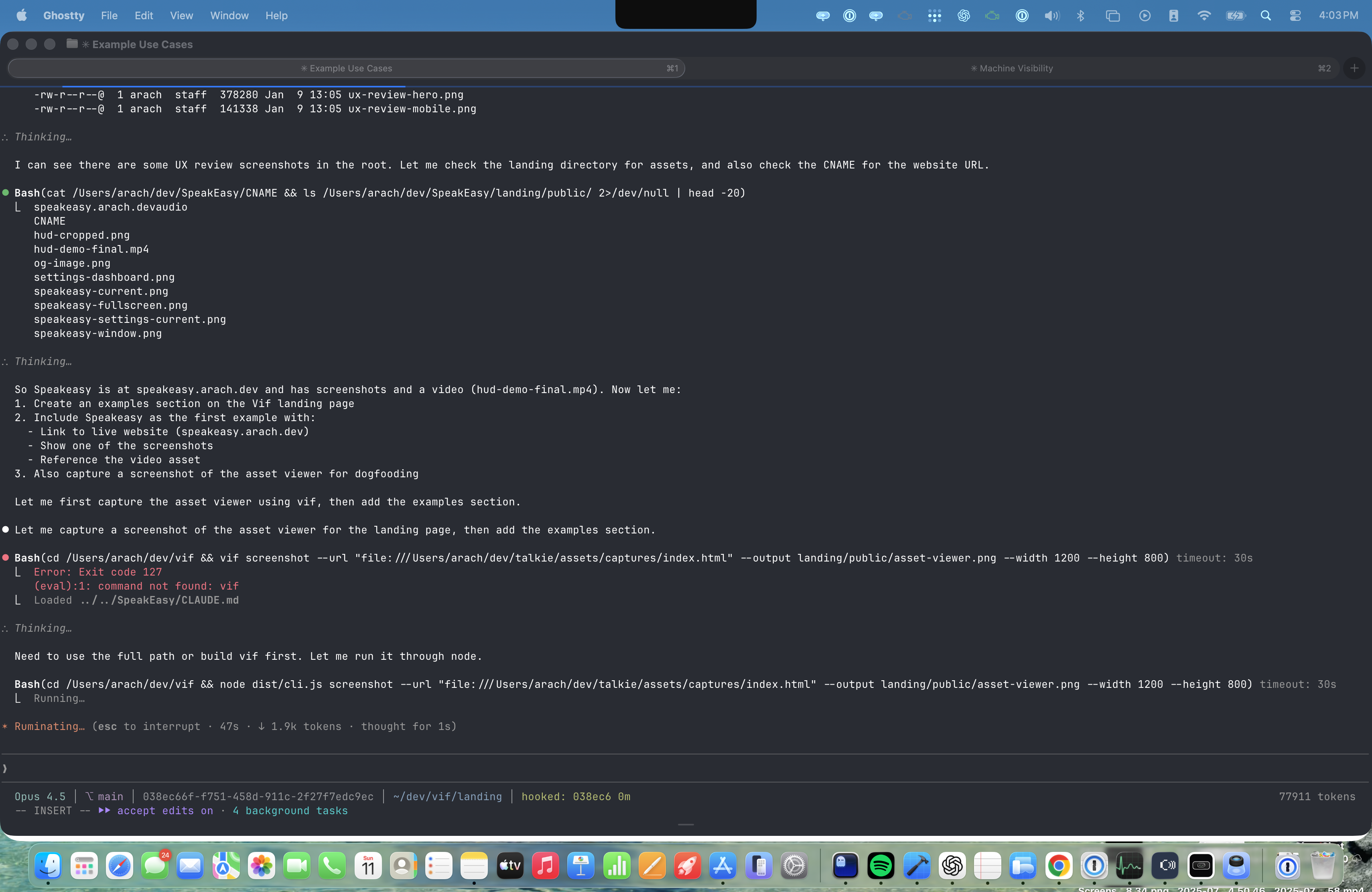
Task: Launch Xcode hammer icon from the Dock
Action: [917, 866]
